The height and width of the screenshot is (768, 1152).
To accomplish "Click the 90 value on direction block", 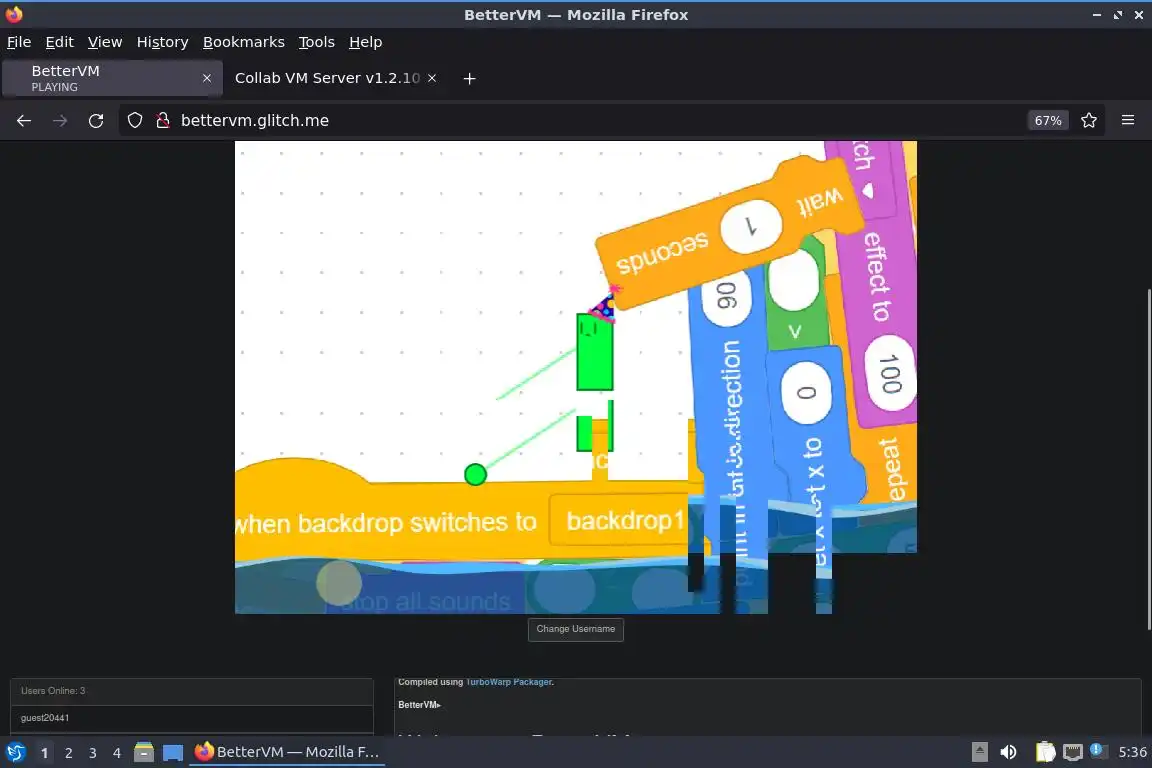I will coord(726,296).
